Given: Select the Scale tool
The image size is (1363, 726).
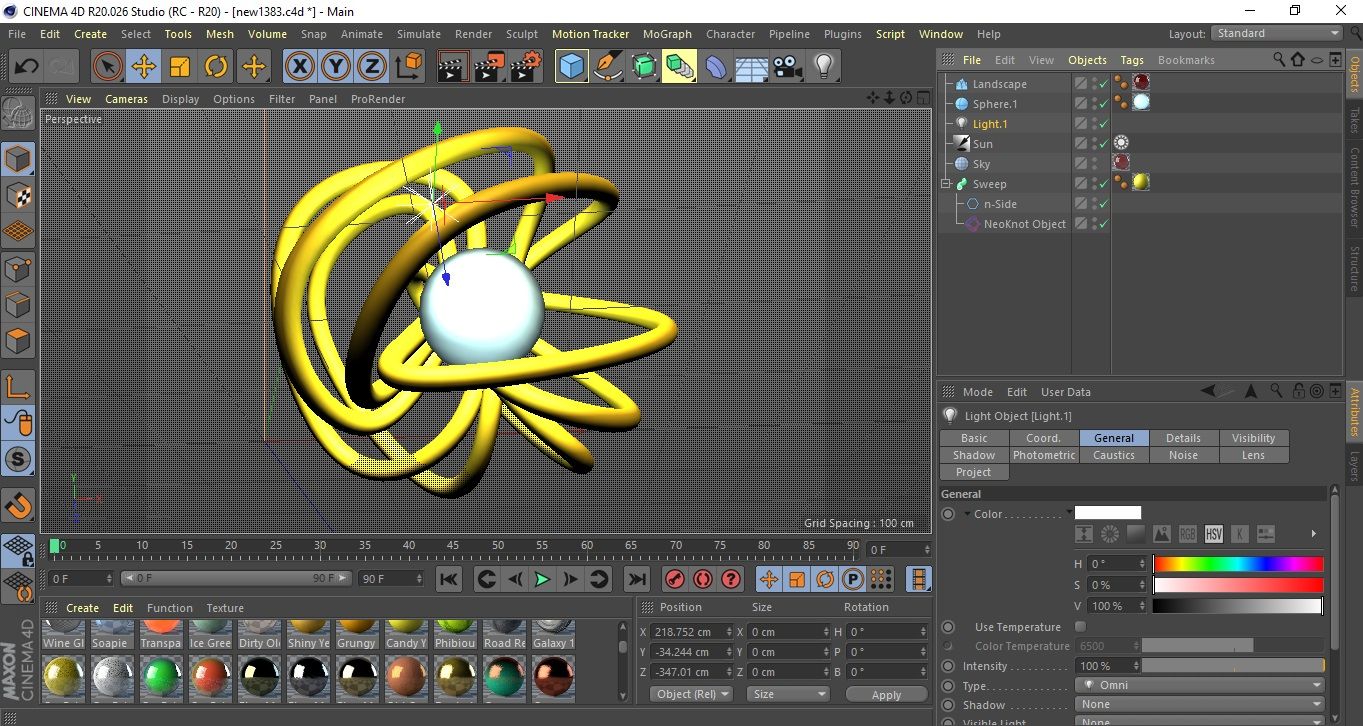Looking at the screenshot, I should [180, 67].
